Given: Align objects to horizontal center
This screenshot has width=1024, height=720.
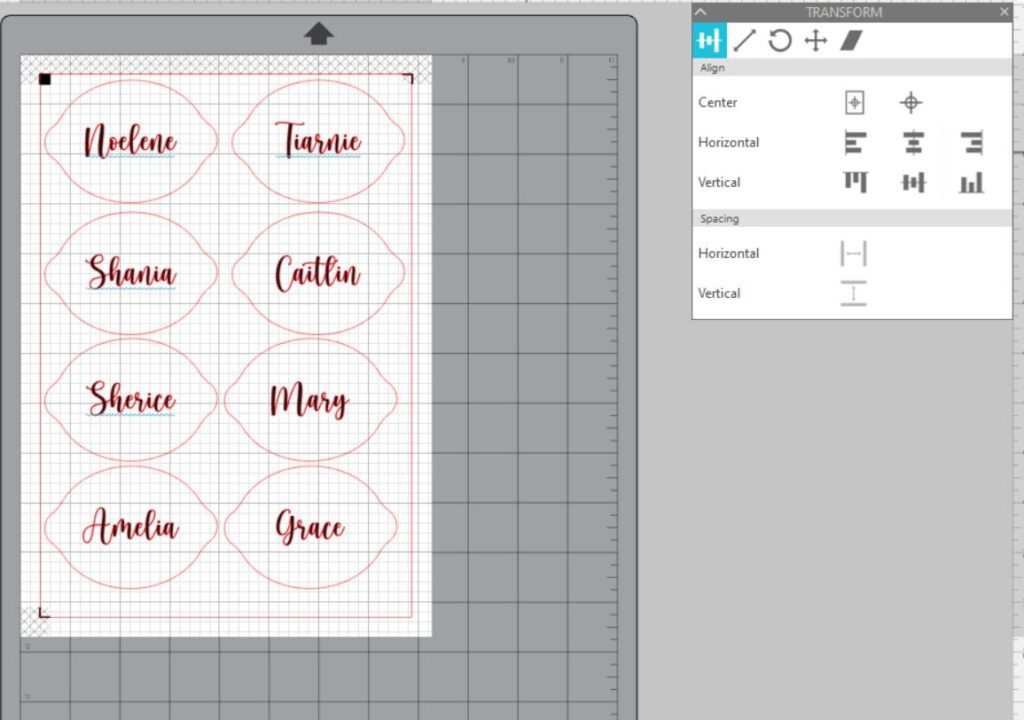Looking at the screenshot, I should (x=913, y=143).
